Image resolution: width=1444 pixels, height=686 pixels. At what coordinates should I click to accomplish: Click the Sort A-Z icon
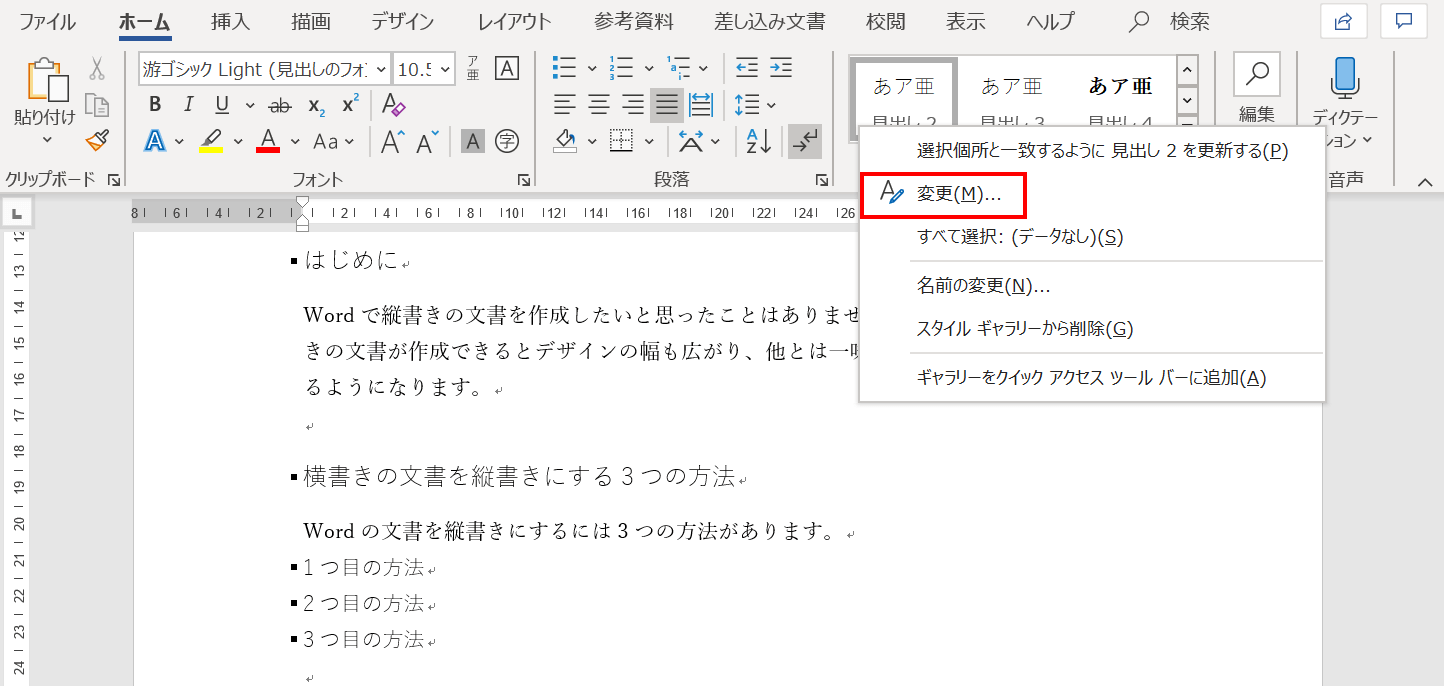click(x=759, y=141)
